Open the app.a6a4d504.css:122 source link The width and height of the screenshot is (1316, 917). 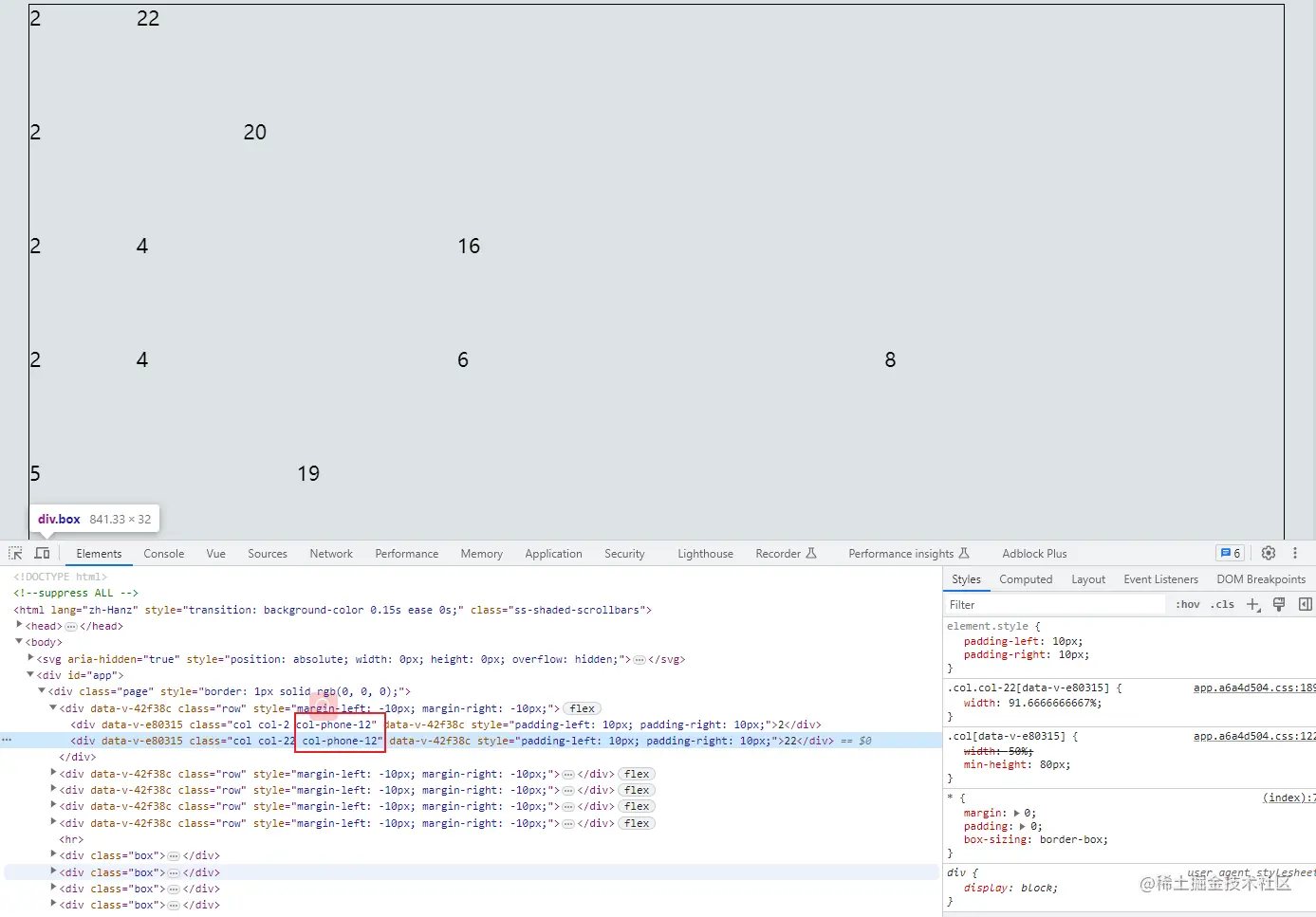click(x=1254, y=736)
